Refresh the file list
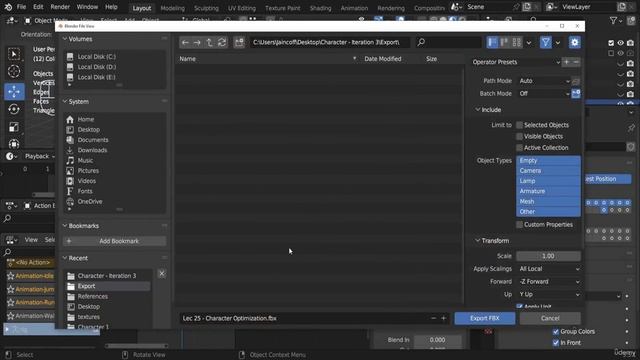Image resolution: width=640 pixels, height=360 pixels. point(222,42)
